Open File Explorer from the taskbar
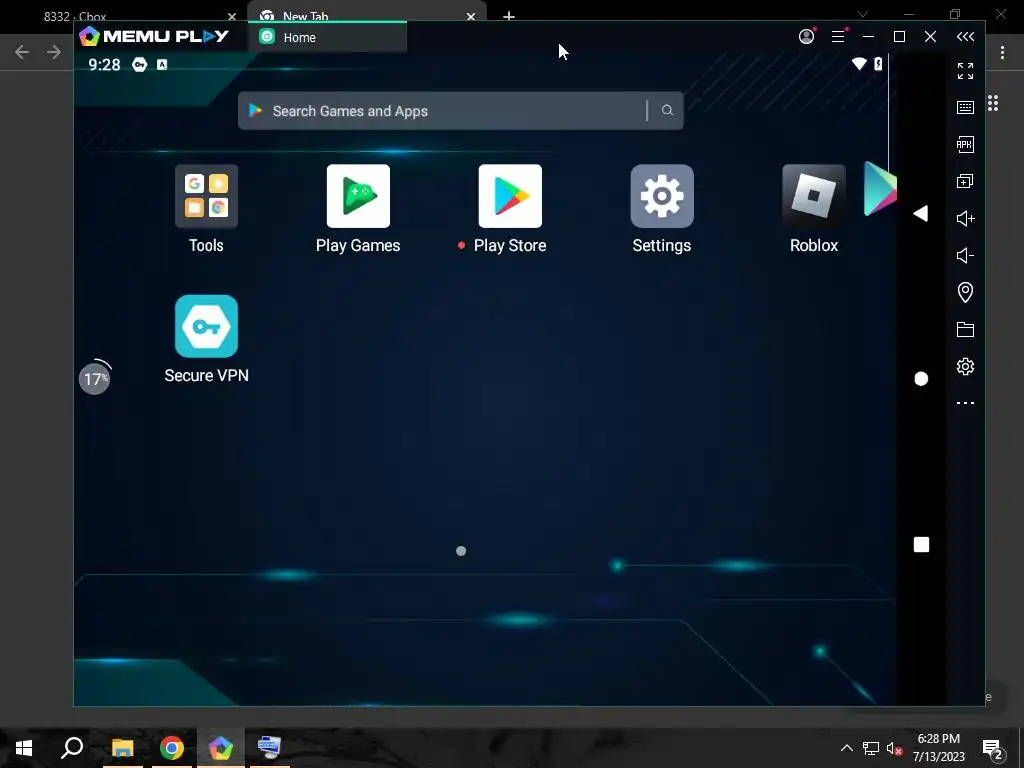The height and width of the screenshot is (768, 1024). (x=122, y=748)
